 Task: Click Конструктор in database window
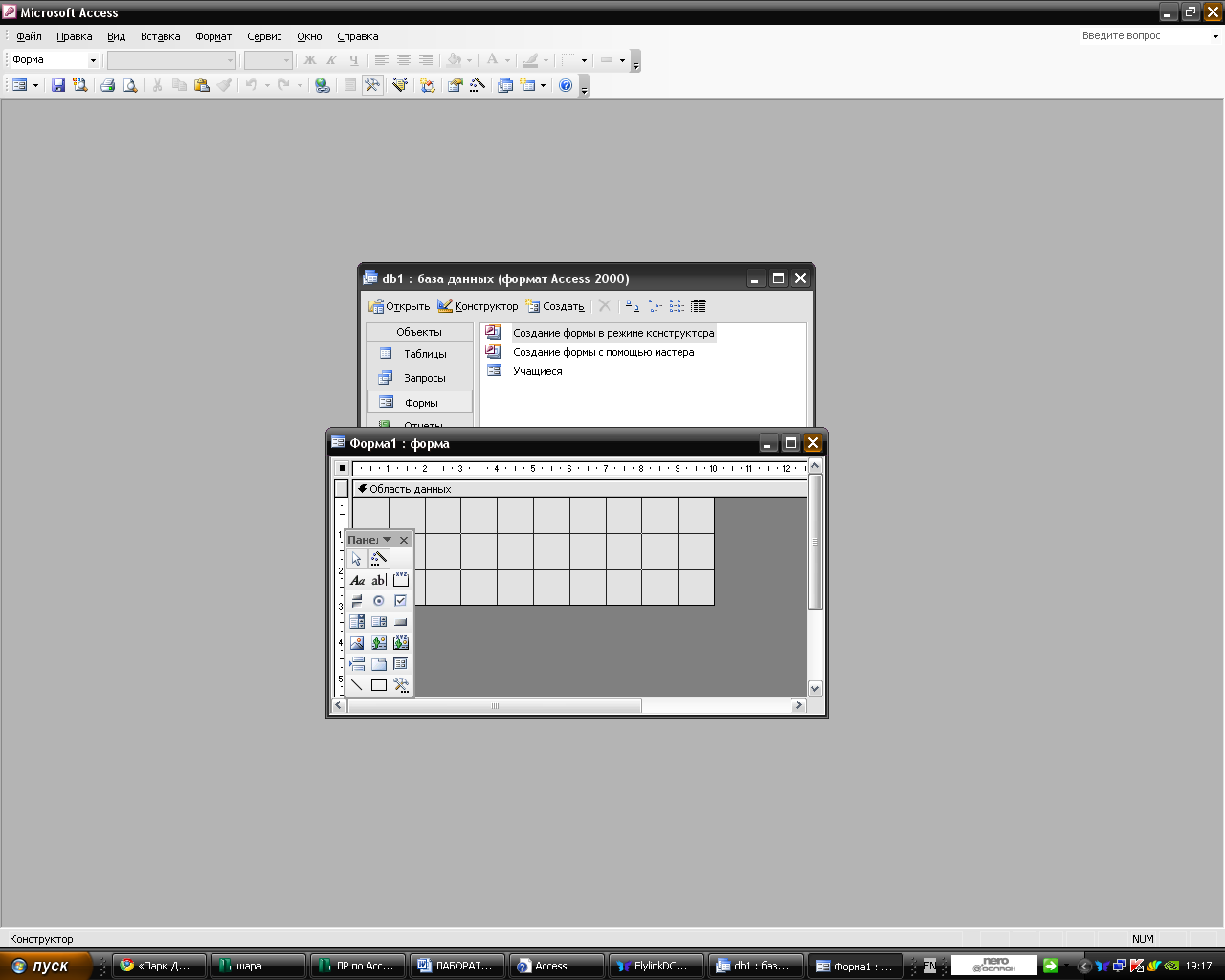click(x=478, y=306)
